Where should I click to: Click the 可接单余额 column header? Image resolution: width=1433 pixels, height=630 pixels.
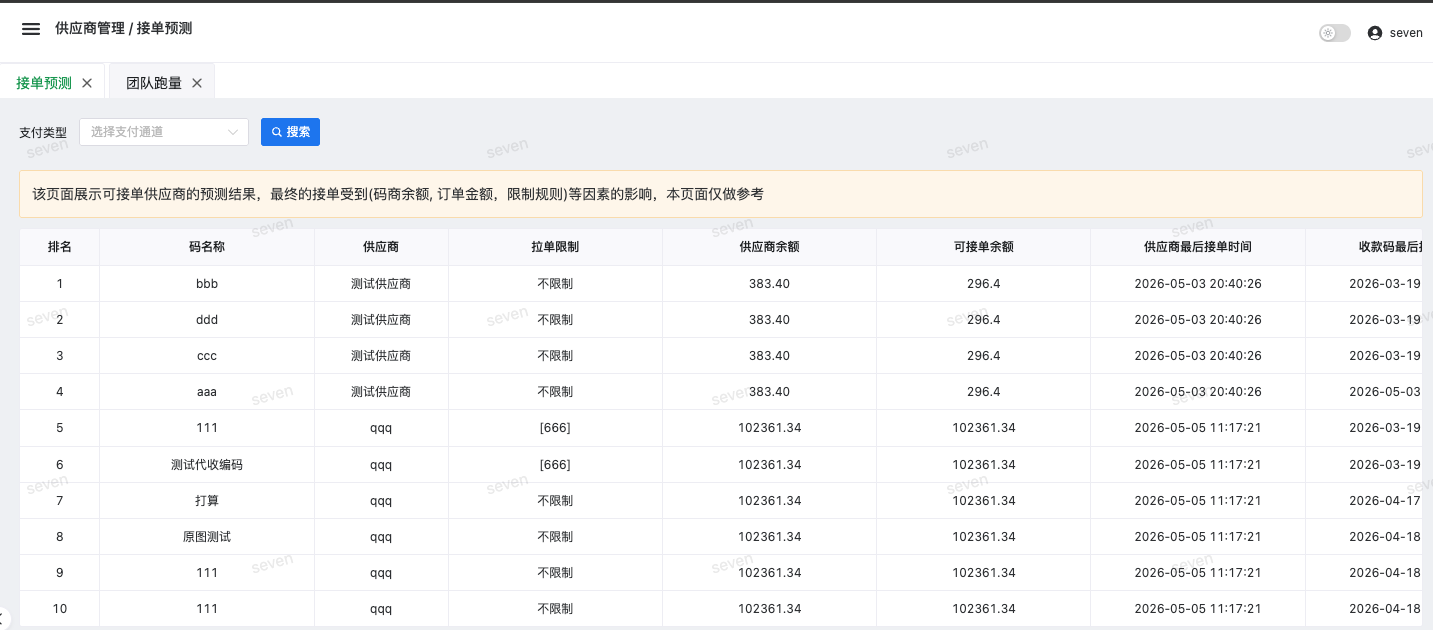984,247
